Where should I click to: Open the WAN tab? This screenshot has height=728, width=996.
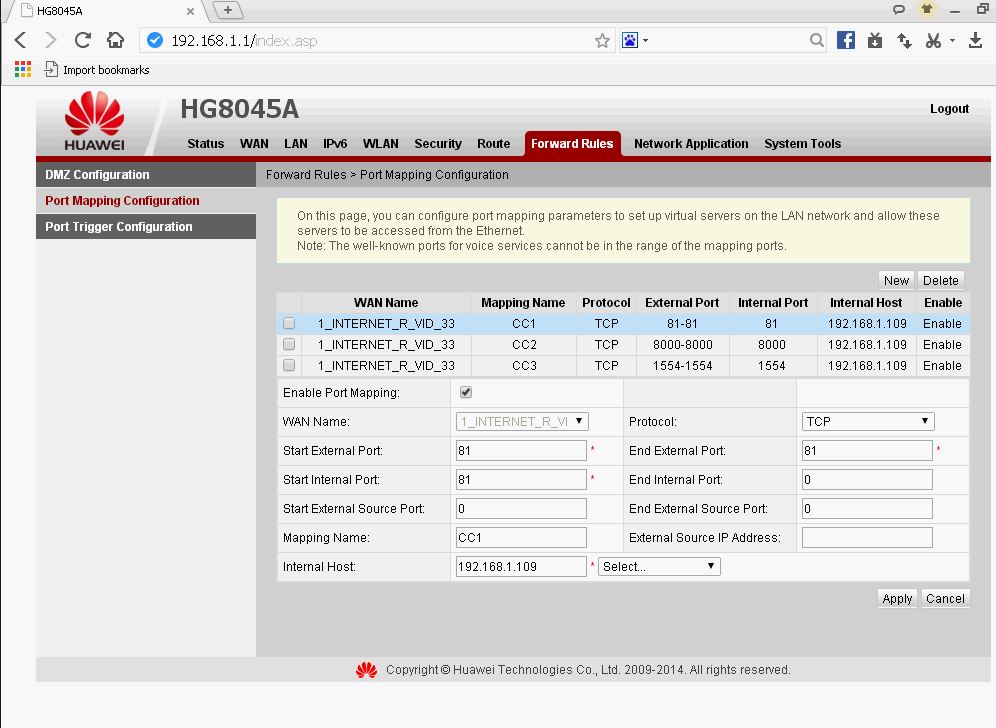coord(254,144)
